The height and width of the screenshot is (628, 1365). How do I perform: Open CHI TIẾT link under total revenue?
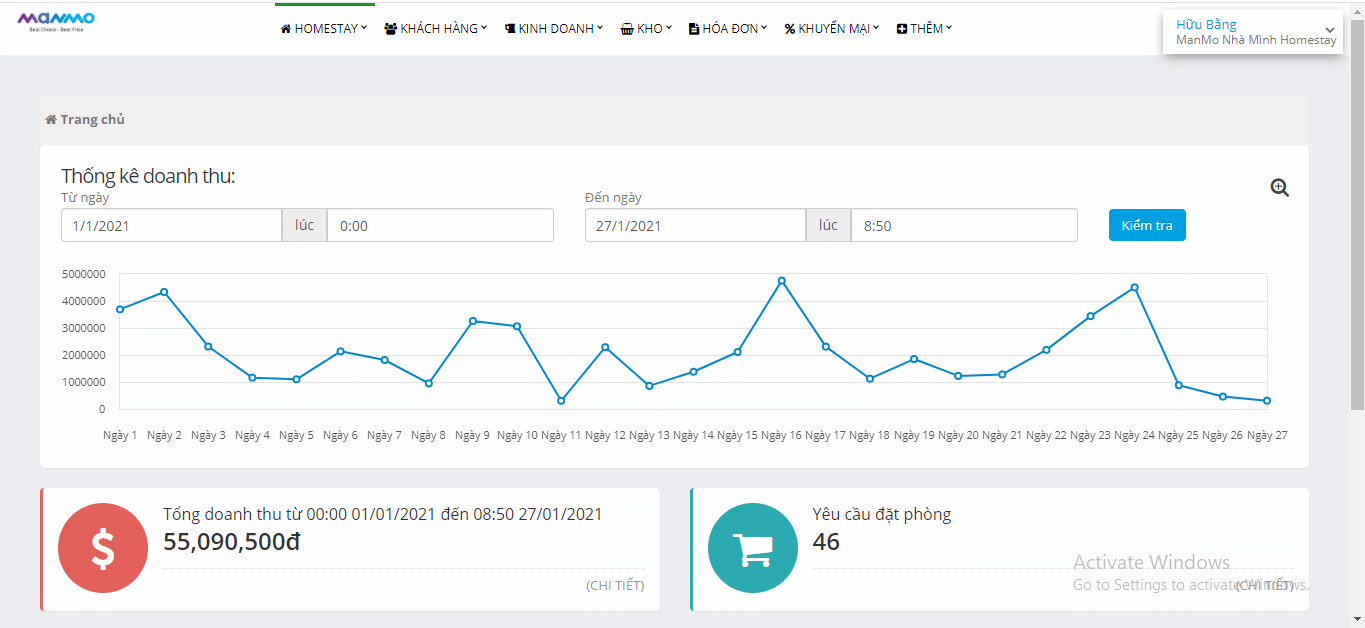(x=615, y=586)
